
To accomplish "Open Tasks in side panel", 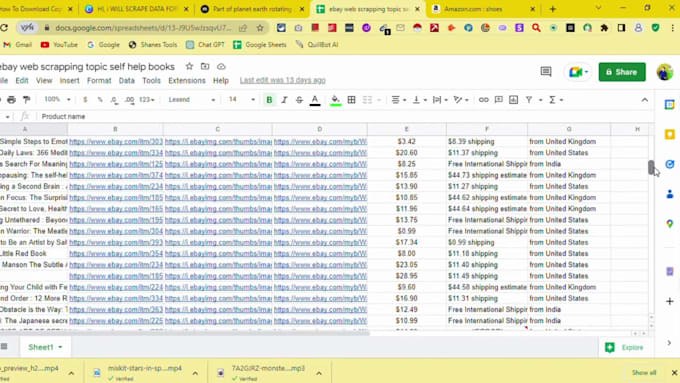I will pos(670,164).
